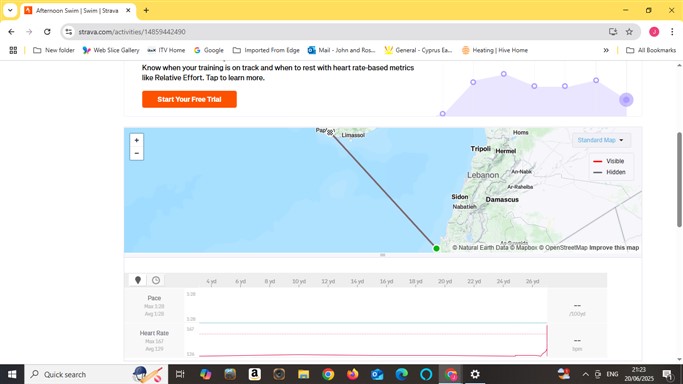The image size is (683, 384).
Task: Go back to the previous page
Action: pos(11,32)
